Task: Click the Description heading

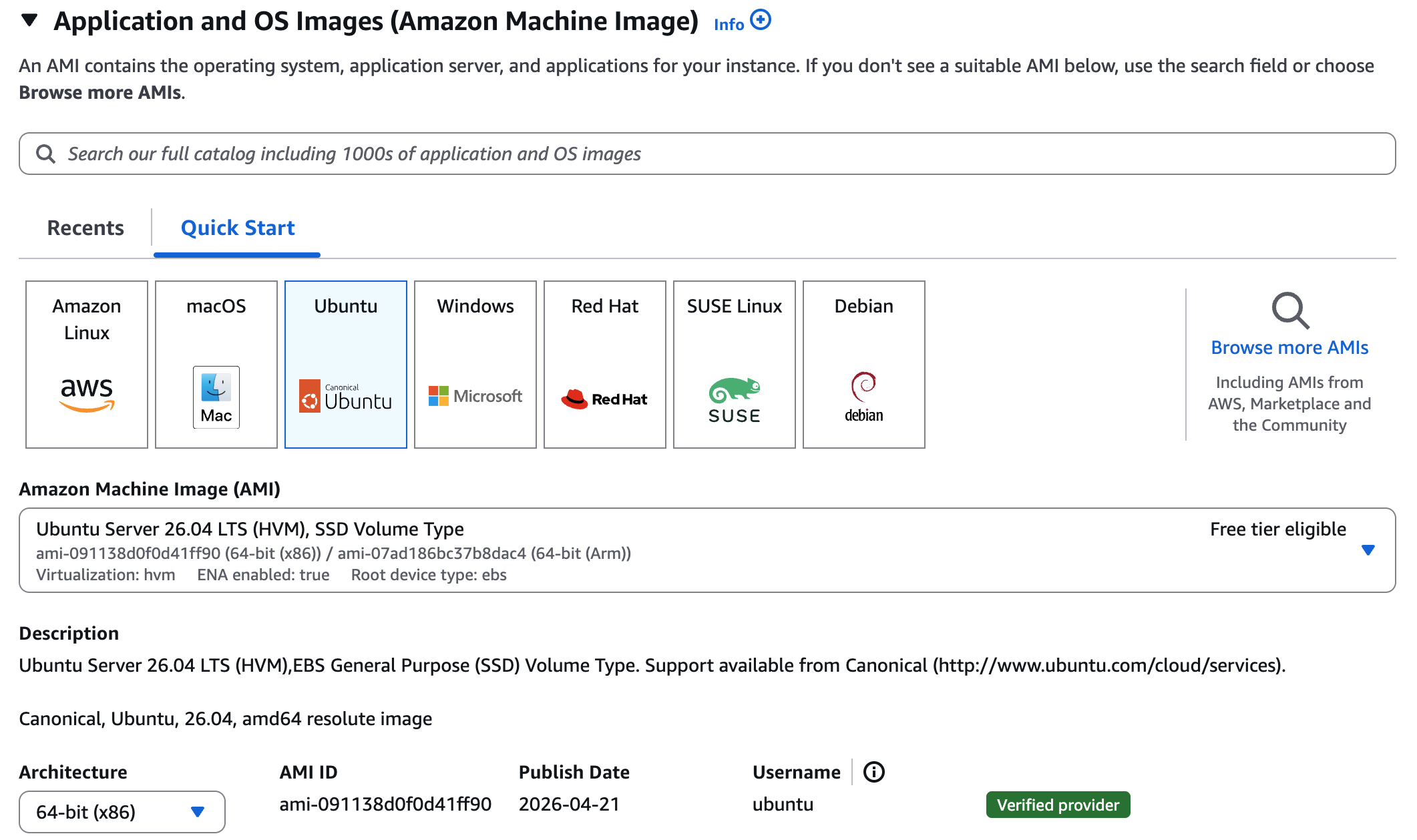Action: pos(69,634)
